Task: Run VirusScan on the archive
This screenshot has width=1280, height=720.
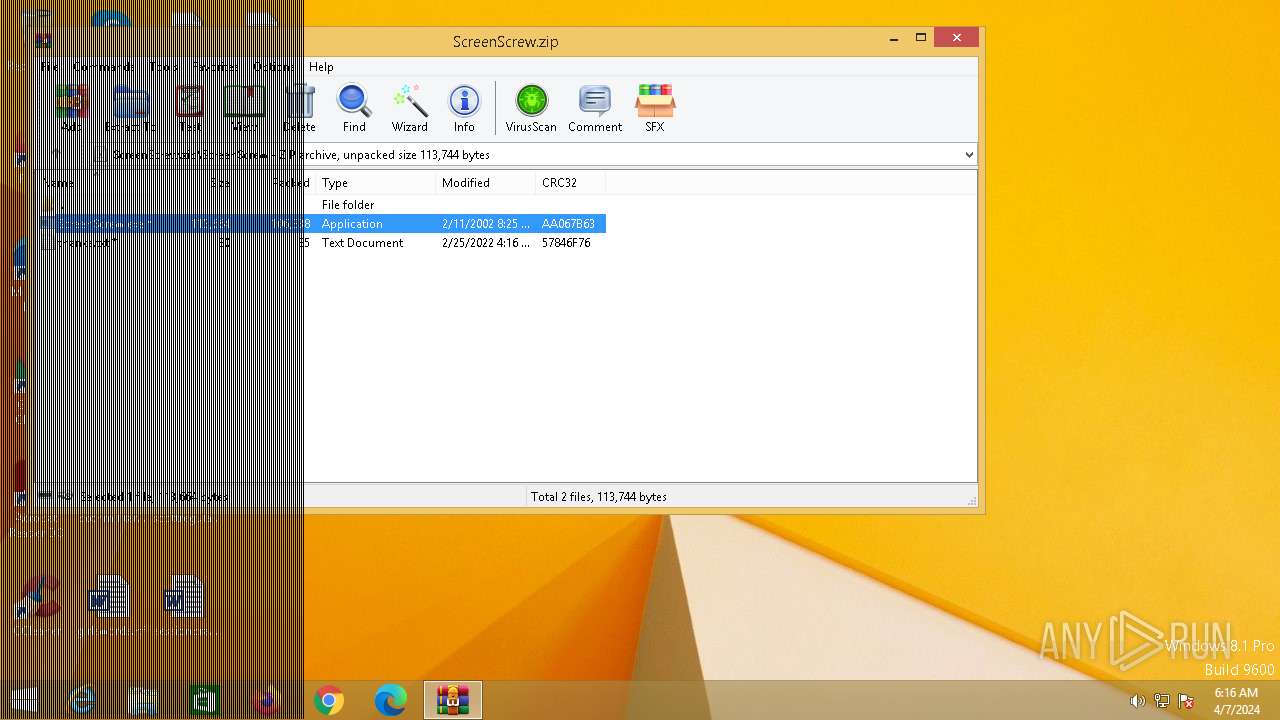Action: [531, 108]
